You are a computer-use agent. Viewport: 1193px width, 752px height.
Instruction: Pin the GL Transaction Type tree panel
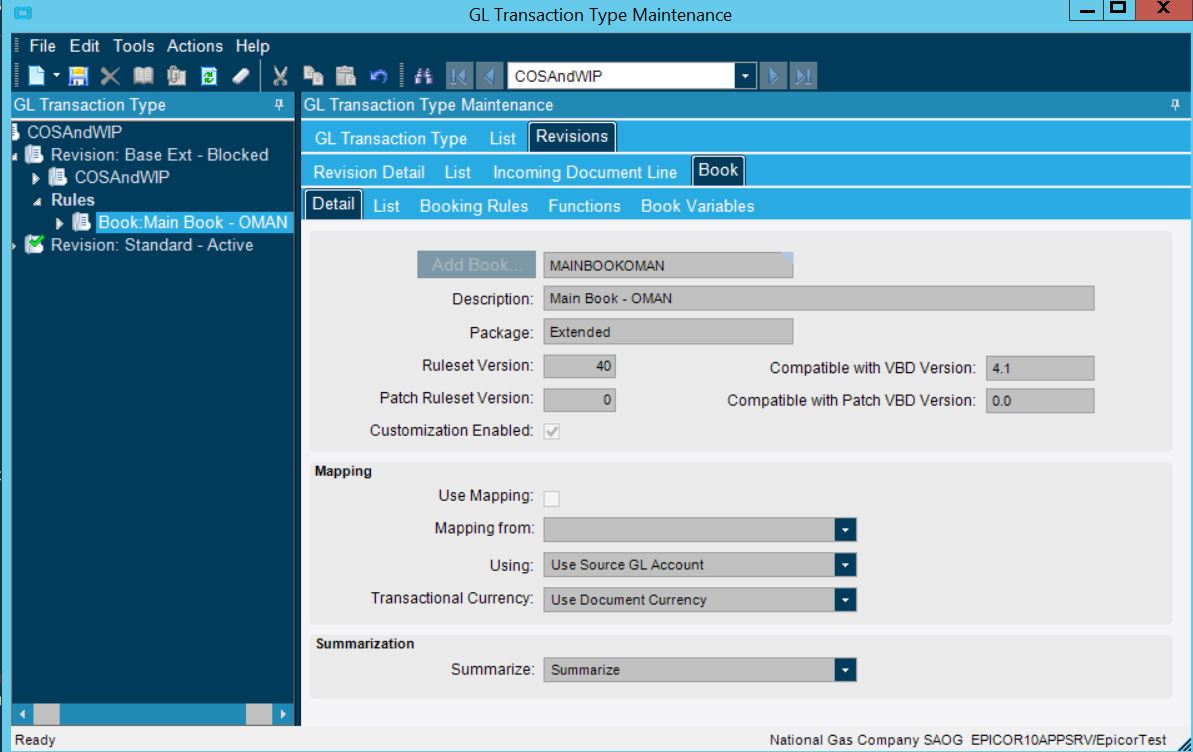279,104
